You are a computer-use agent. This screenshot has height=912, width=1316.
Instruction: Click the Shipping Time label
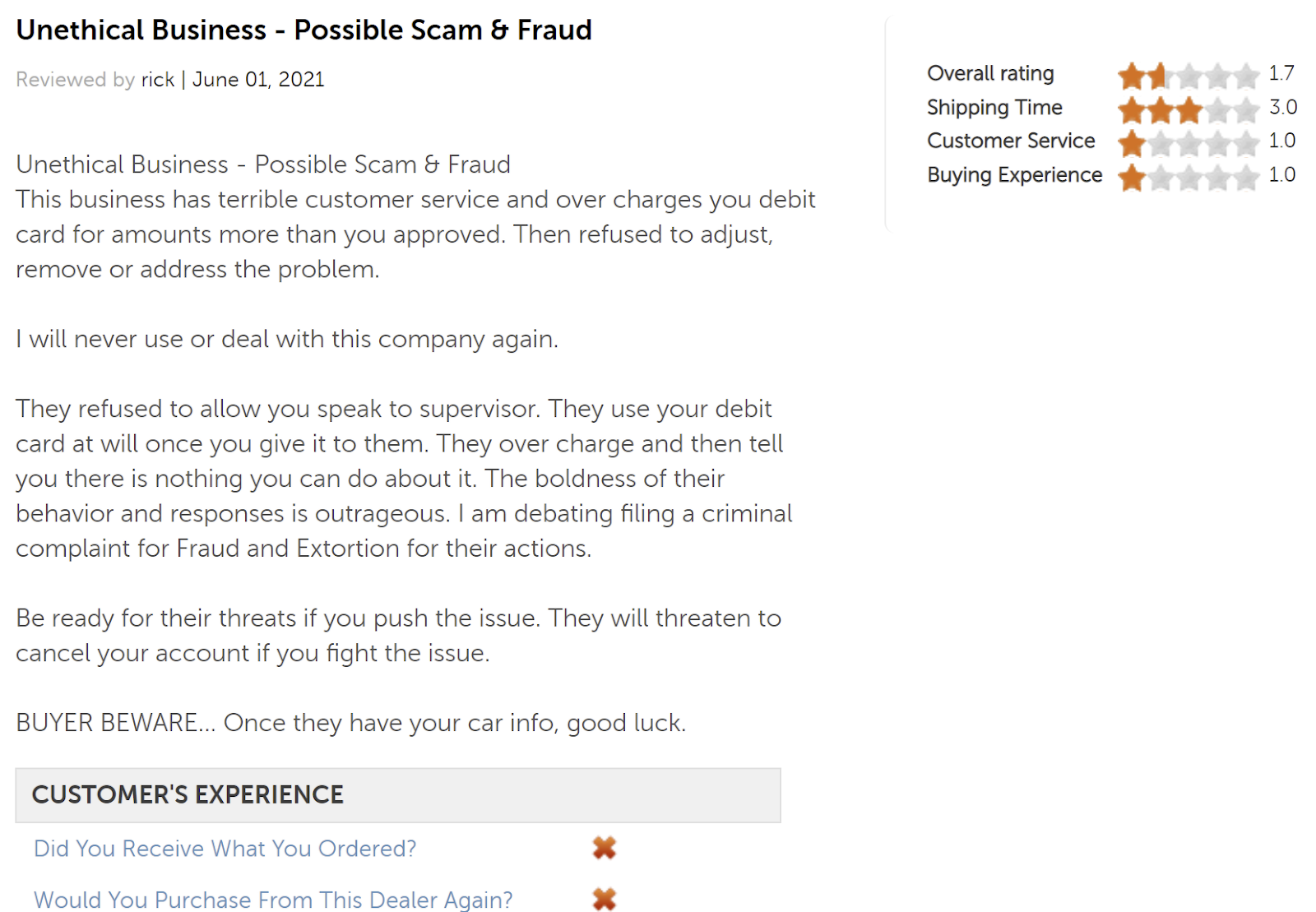point(994,108)
